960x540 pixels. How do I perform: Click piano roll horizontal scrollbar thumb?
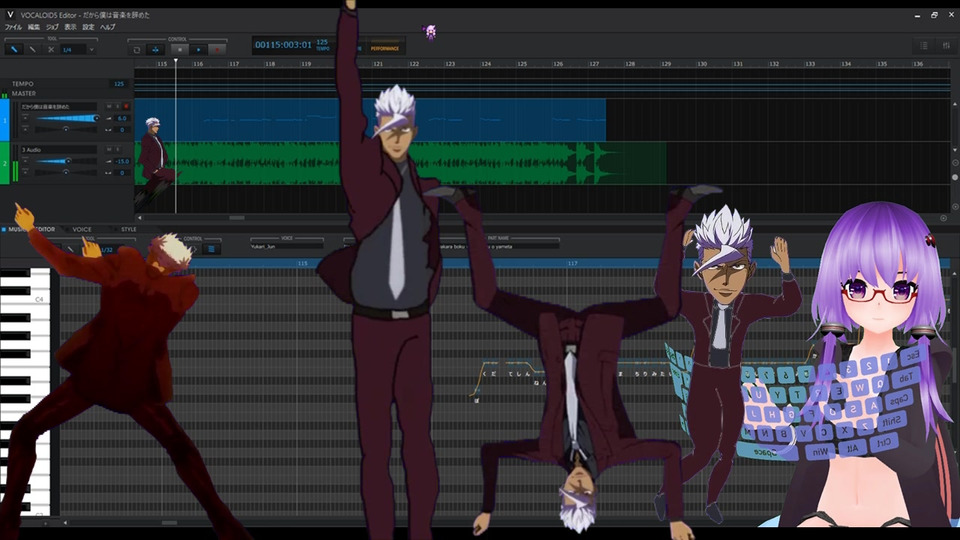pyautogui.click(x=169, y=523)
